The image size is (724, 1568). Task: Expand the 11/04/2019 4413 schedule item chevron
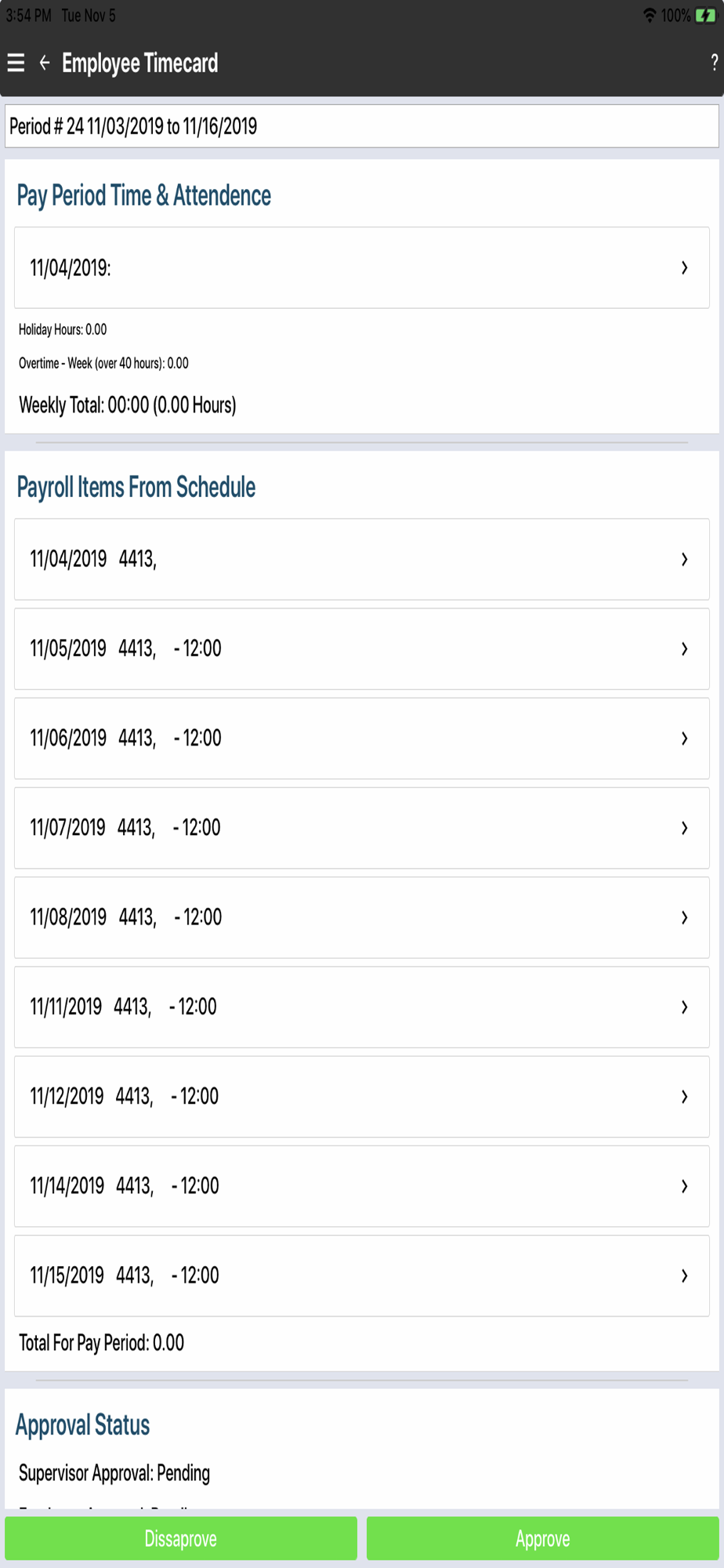[684, 560]
